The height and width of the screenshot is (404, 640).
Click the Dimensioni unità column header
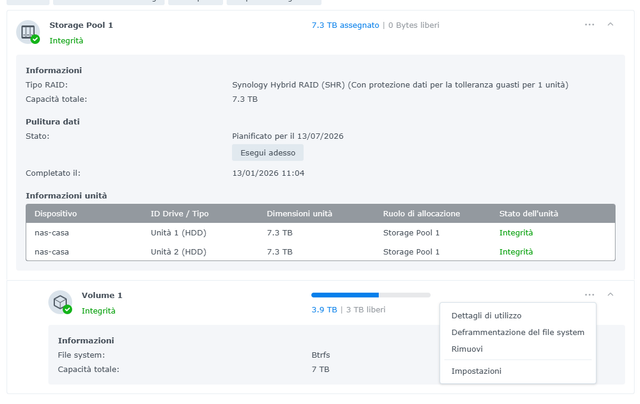click(300, 213)
